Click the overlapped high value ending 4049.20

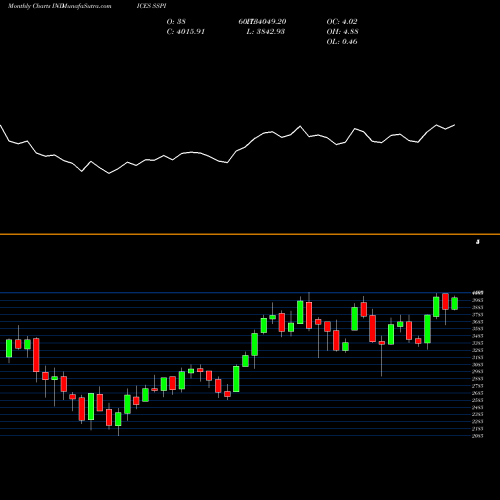pyautogui.click(x=262, y=22)
